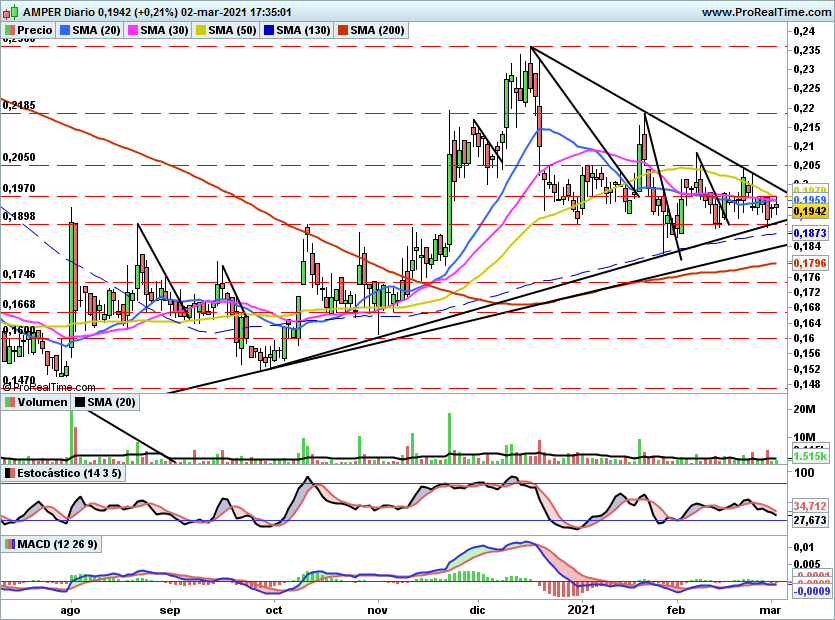Click the SMA 130 value tag 0,1873
The width and height of the screenshot is (835, 620).
(x=810, y=233)
